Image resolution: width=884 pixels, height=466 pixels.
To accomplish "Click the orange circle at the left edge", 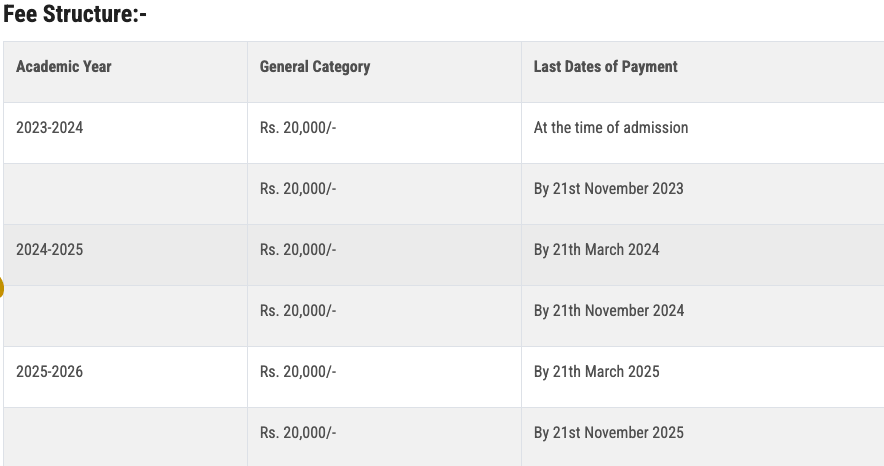I will point(1,289).
